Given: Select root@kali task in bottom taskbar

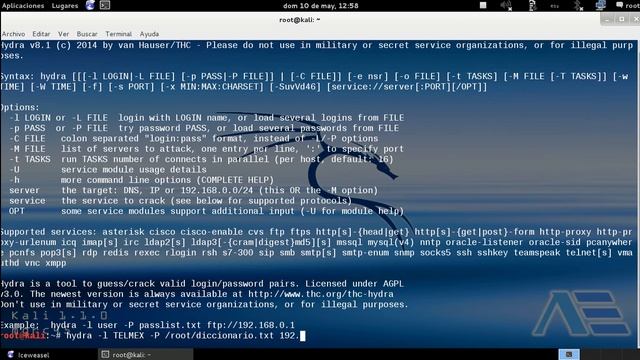Looking at the screenshot, I should coord(145,355).
